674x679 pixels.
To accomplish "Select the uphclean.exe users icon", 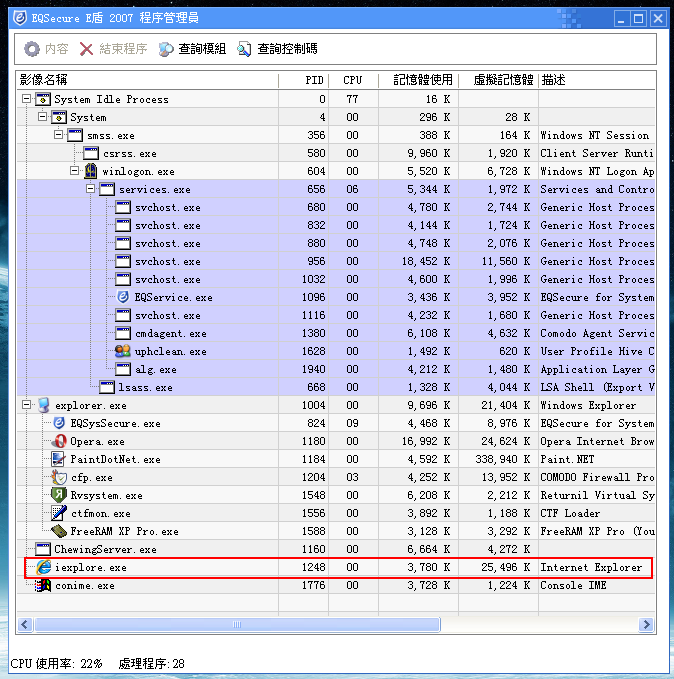I will coord(123,351).
